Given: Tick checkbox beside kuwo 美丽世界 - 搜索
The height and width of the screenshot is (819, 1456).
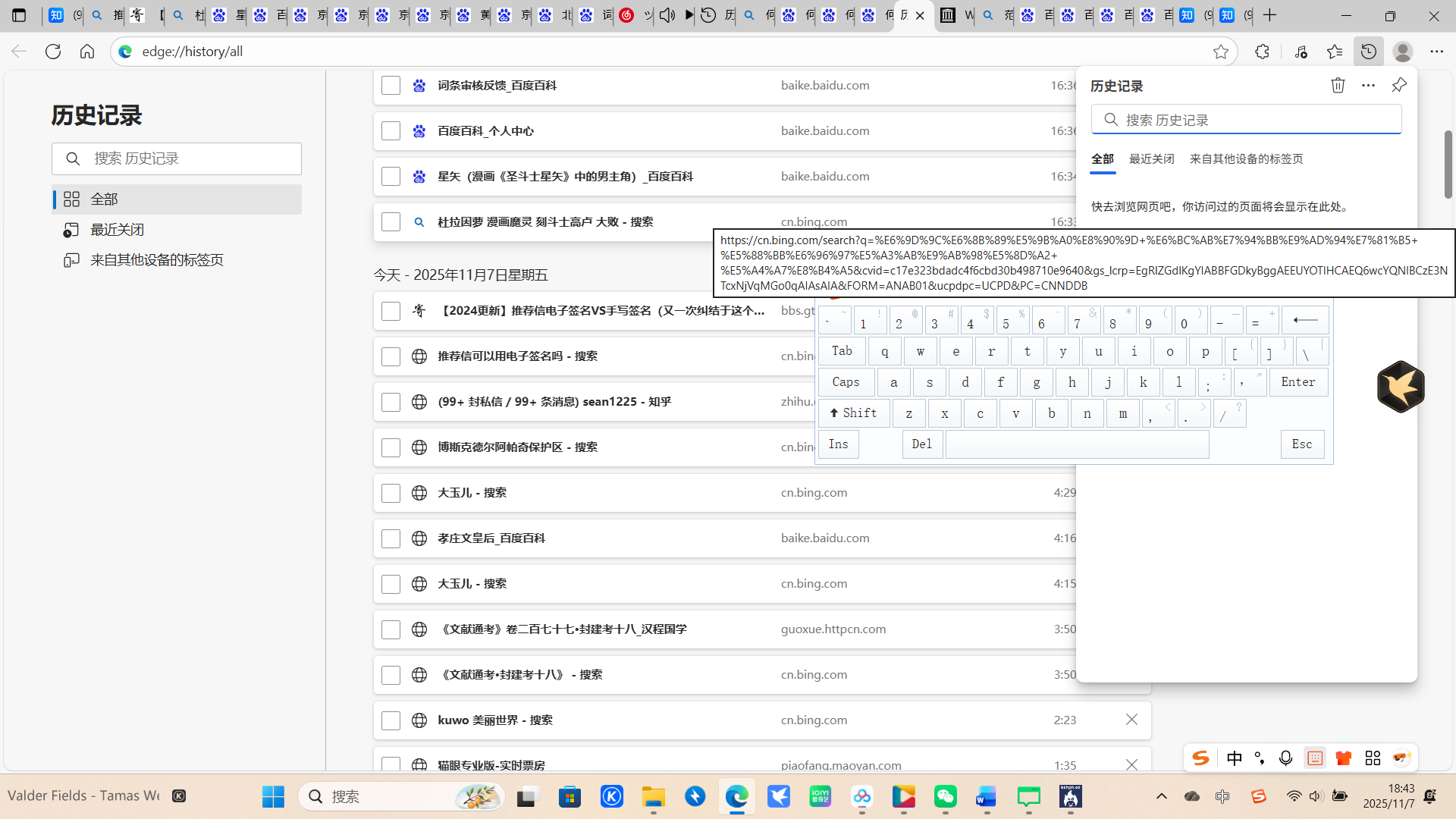Looking at the screenshot, I should point(391,720).
